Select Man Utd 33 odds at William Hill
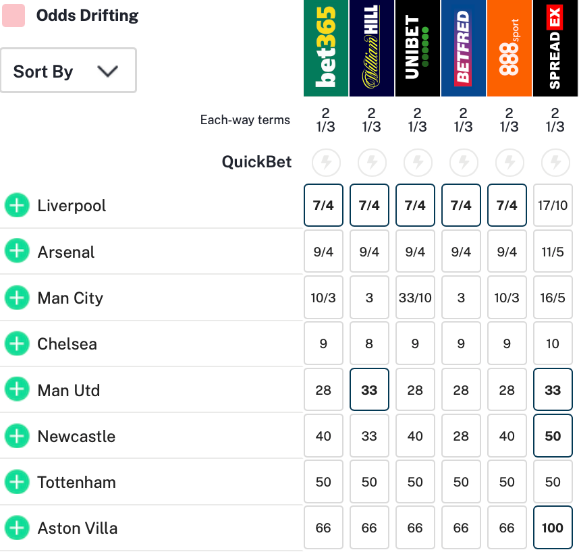Viewport: 579px width, 552px height. (x=369, y=390)
